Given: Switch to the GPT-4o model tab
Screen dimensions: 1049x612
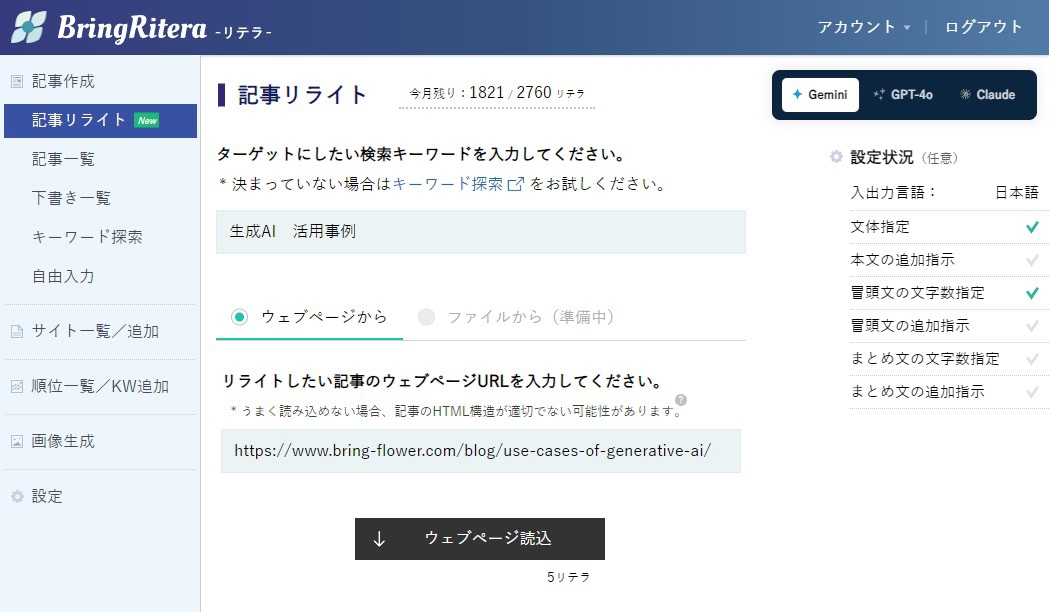Looking at the screenshot, I should click(x=902, y=95).
